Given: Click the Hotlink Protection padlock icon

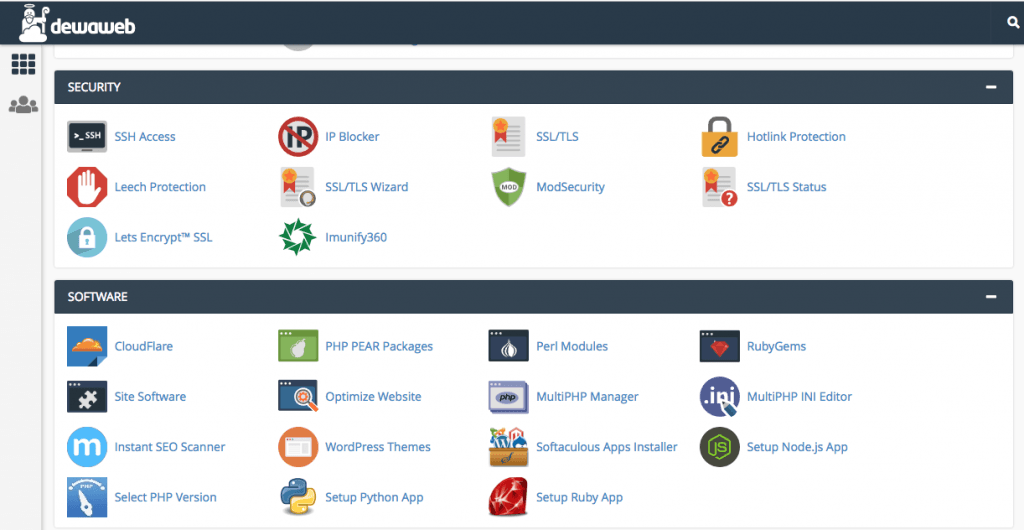Looking at the screenshot, I should 720,136.
